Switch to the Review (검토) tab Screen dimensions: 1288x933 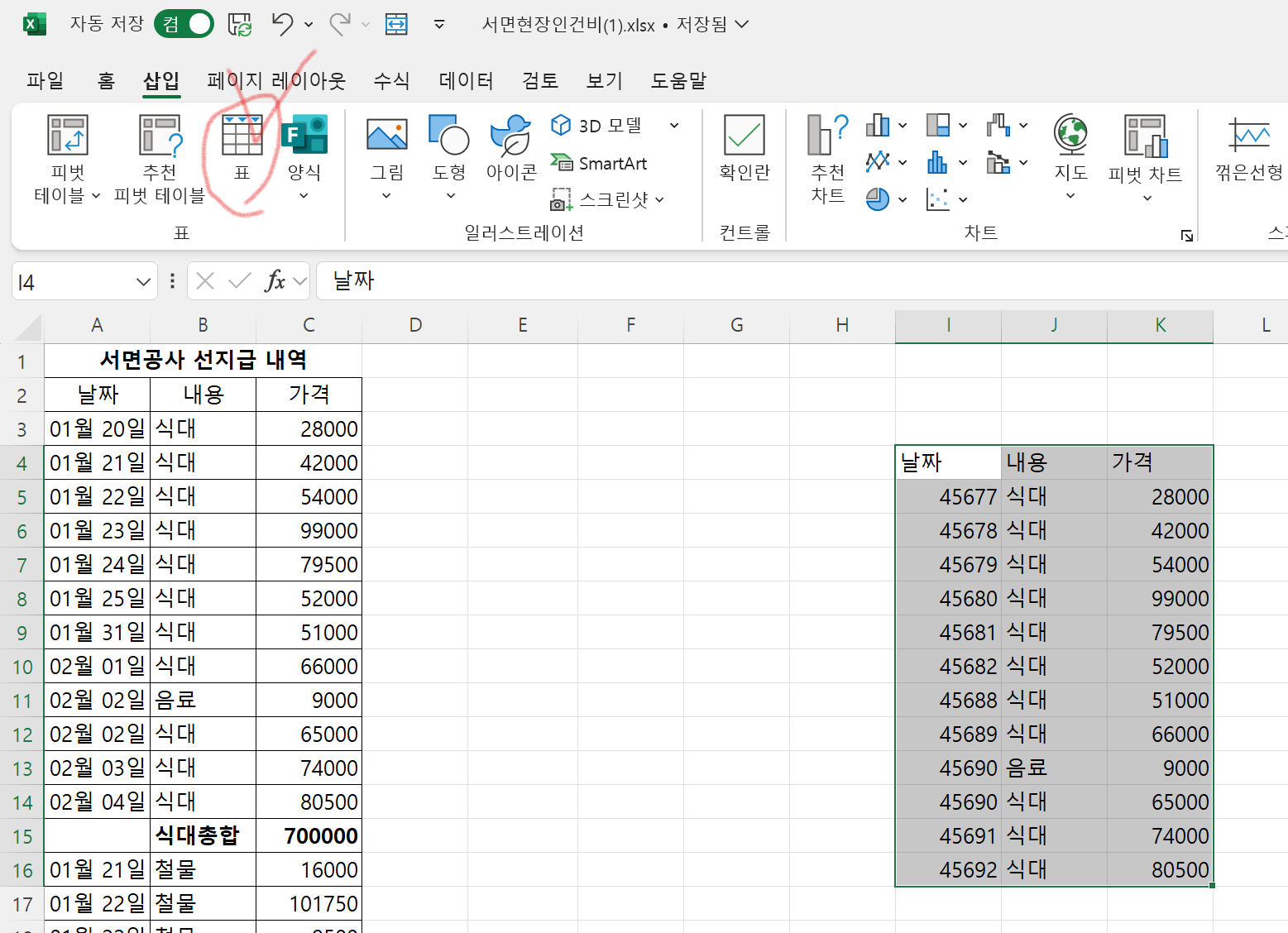(540, 80)
